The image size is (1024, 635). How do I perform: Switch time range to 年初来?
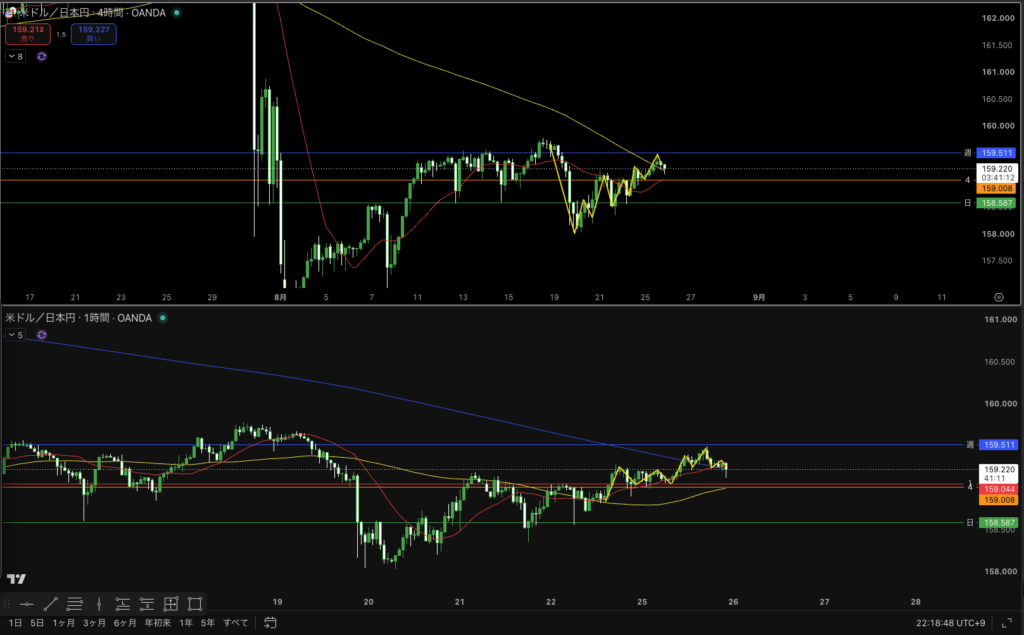(157, 623)
